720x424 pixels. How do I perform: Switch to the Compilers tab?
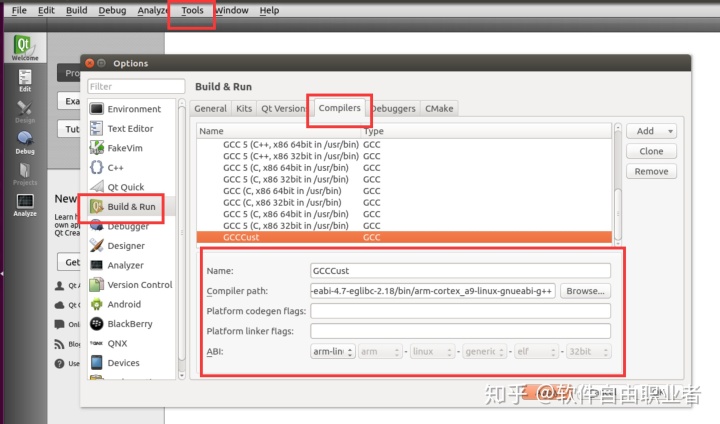click(339, 108)
